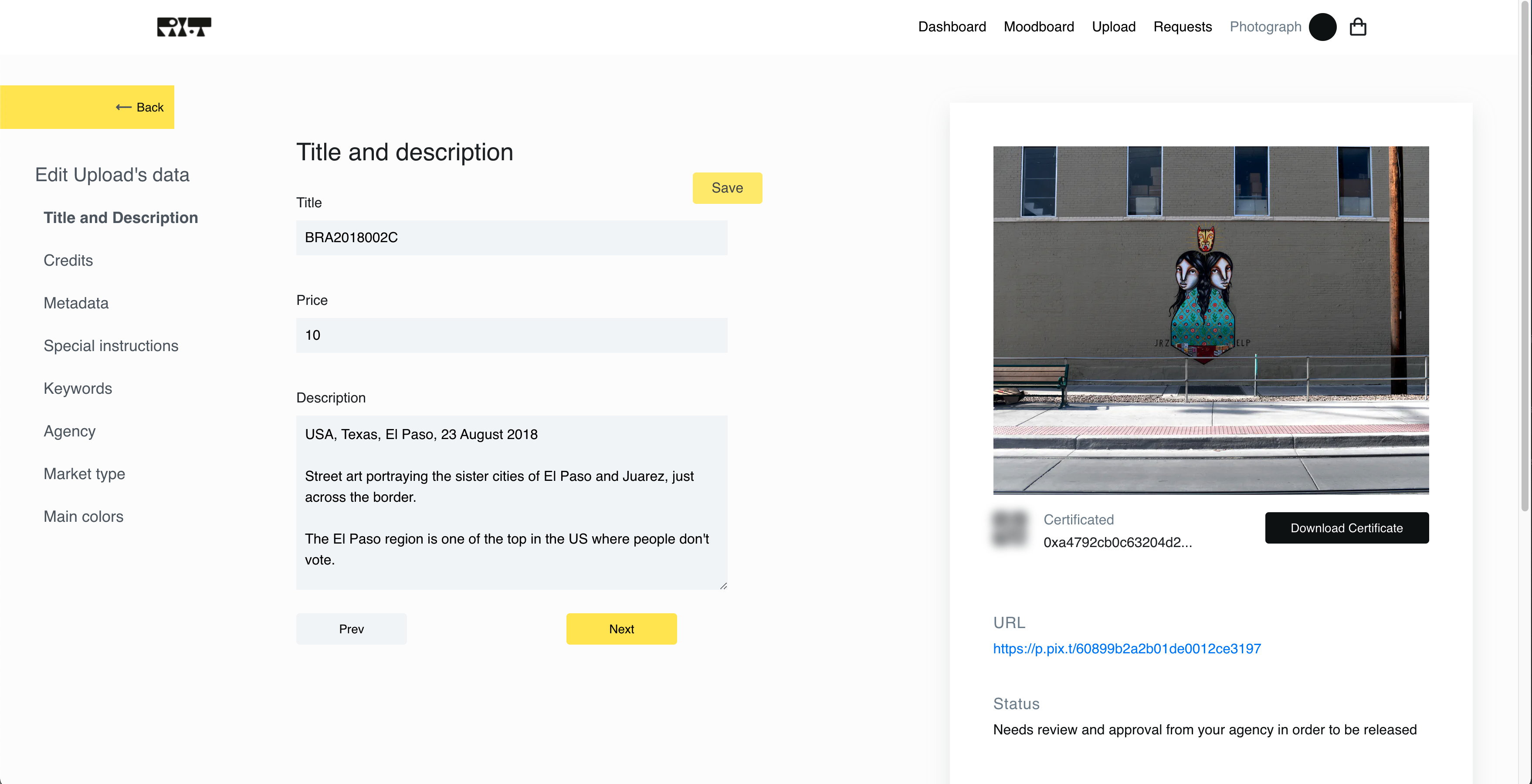The width and height of the screenshot is (1532, 784).
Task: Open the profile avatar circle
Action: click(x=1323, y=27)
